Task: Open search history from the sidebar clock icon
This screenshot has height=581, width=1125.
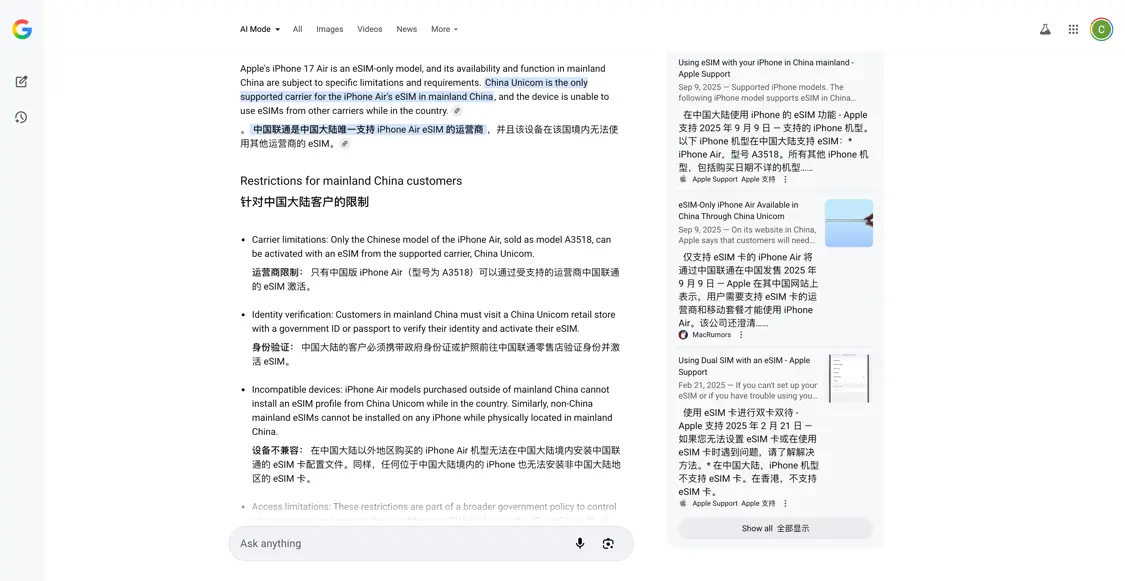Action: pos(21,117)
